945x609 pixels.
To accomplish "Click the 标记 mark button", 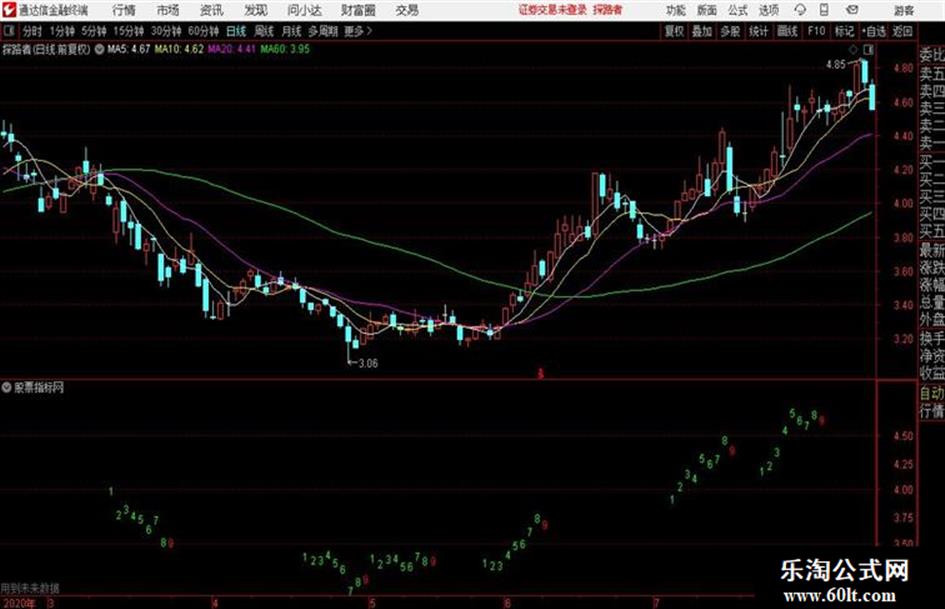I will [x=844, y=31].
